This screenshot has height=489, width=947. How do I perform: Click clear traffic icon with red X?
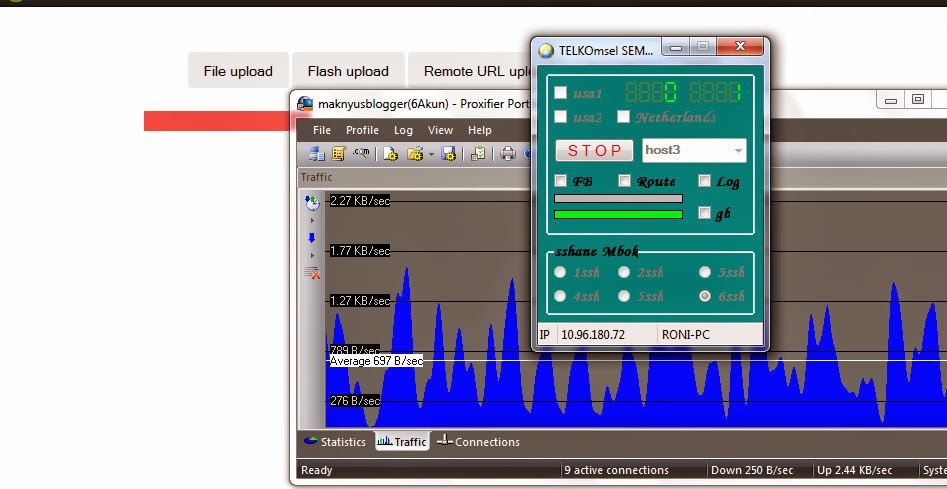312,273
